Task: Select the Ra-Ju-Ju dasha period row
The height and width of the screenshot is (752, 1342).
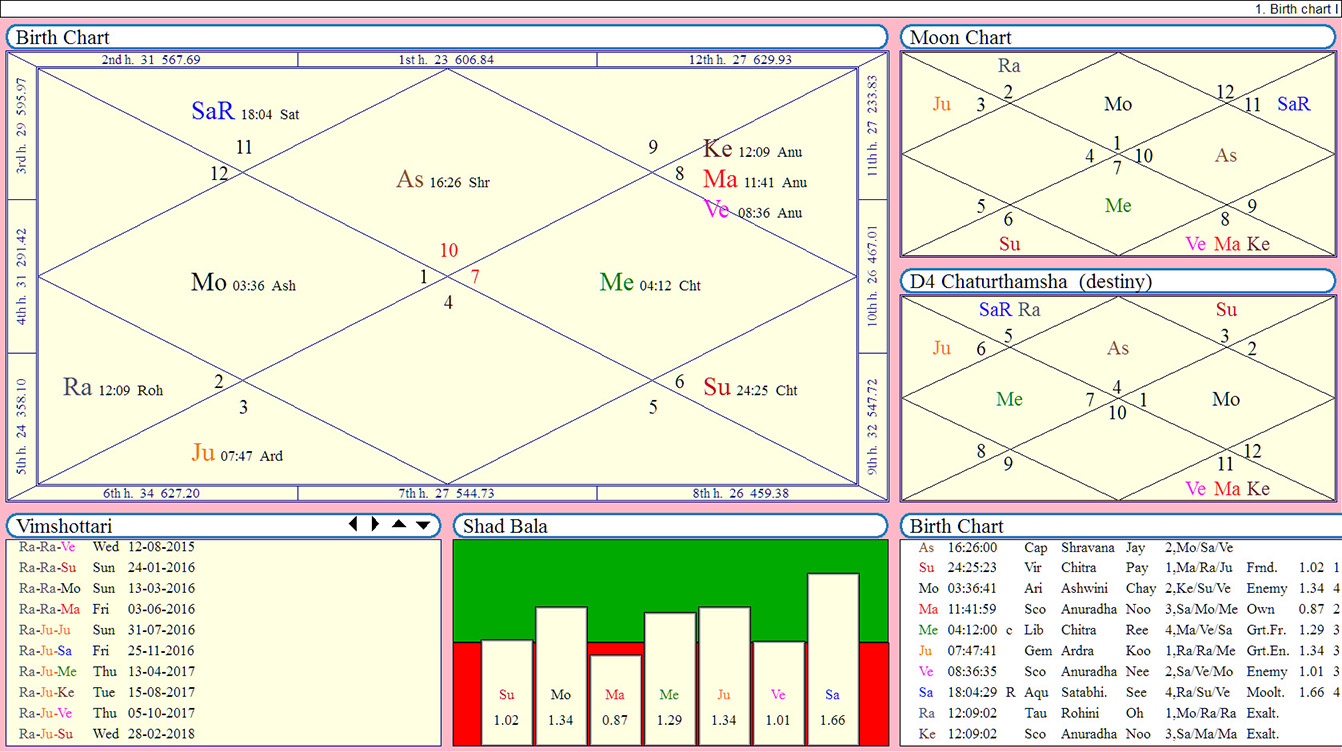Action: coord(107,630)
